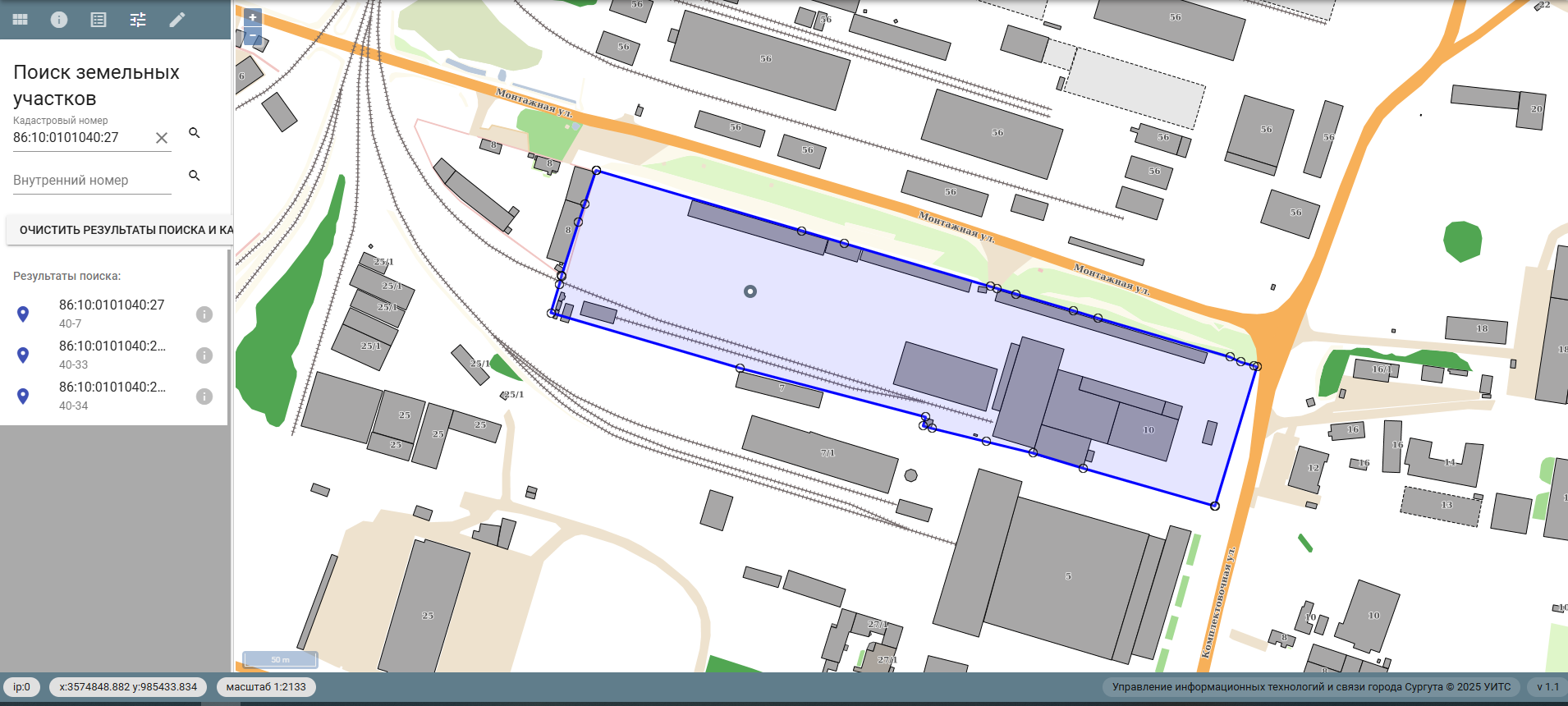Image resolution: width=1568 pixels, height=706 pixels.
Task: Click the Кадастровый номер input field
Action: pos(80,138)
